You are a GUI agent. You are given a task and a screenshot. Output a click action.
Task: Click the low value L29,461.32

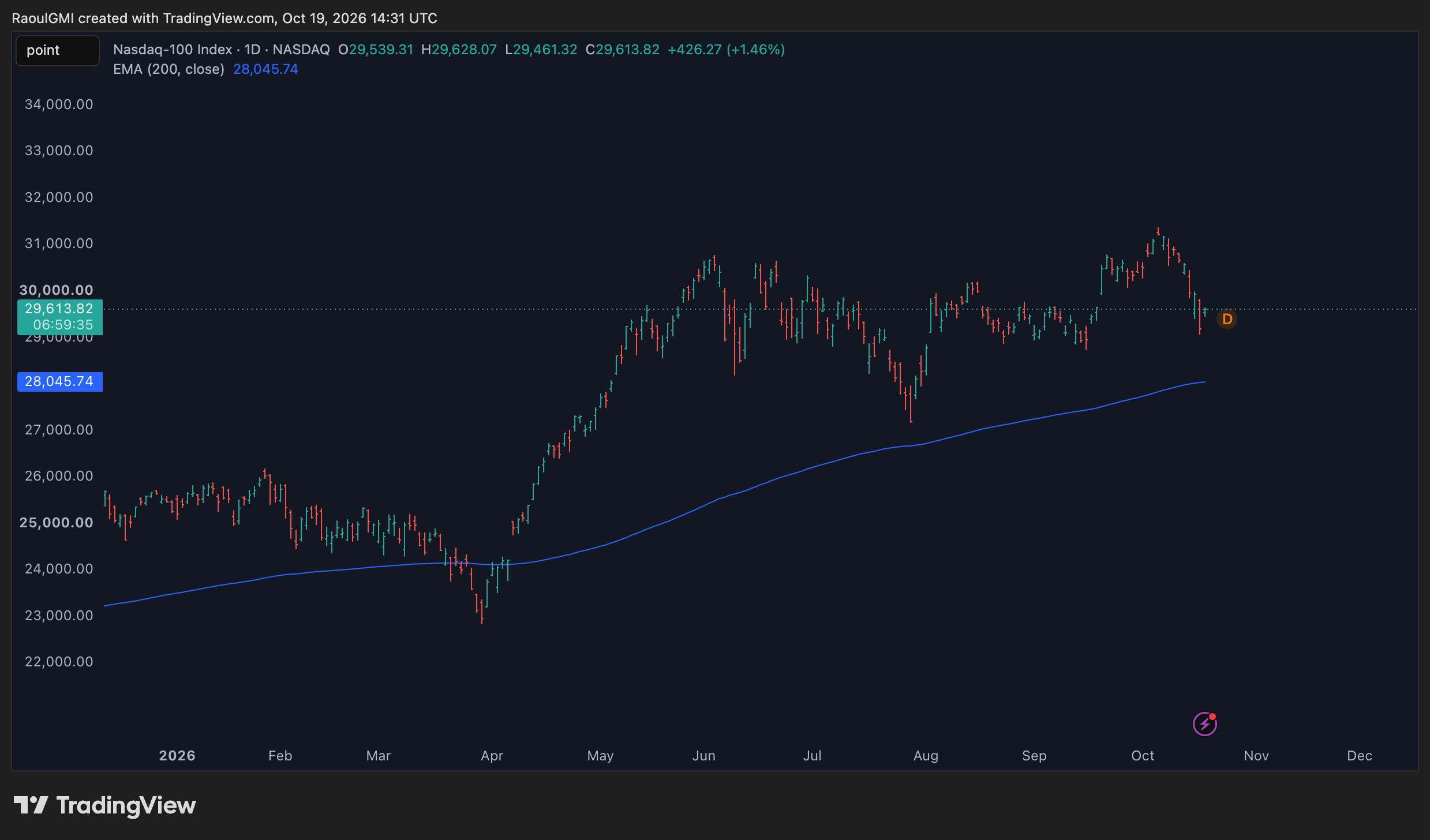541,50
